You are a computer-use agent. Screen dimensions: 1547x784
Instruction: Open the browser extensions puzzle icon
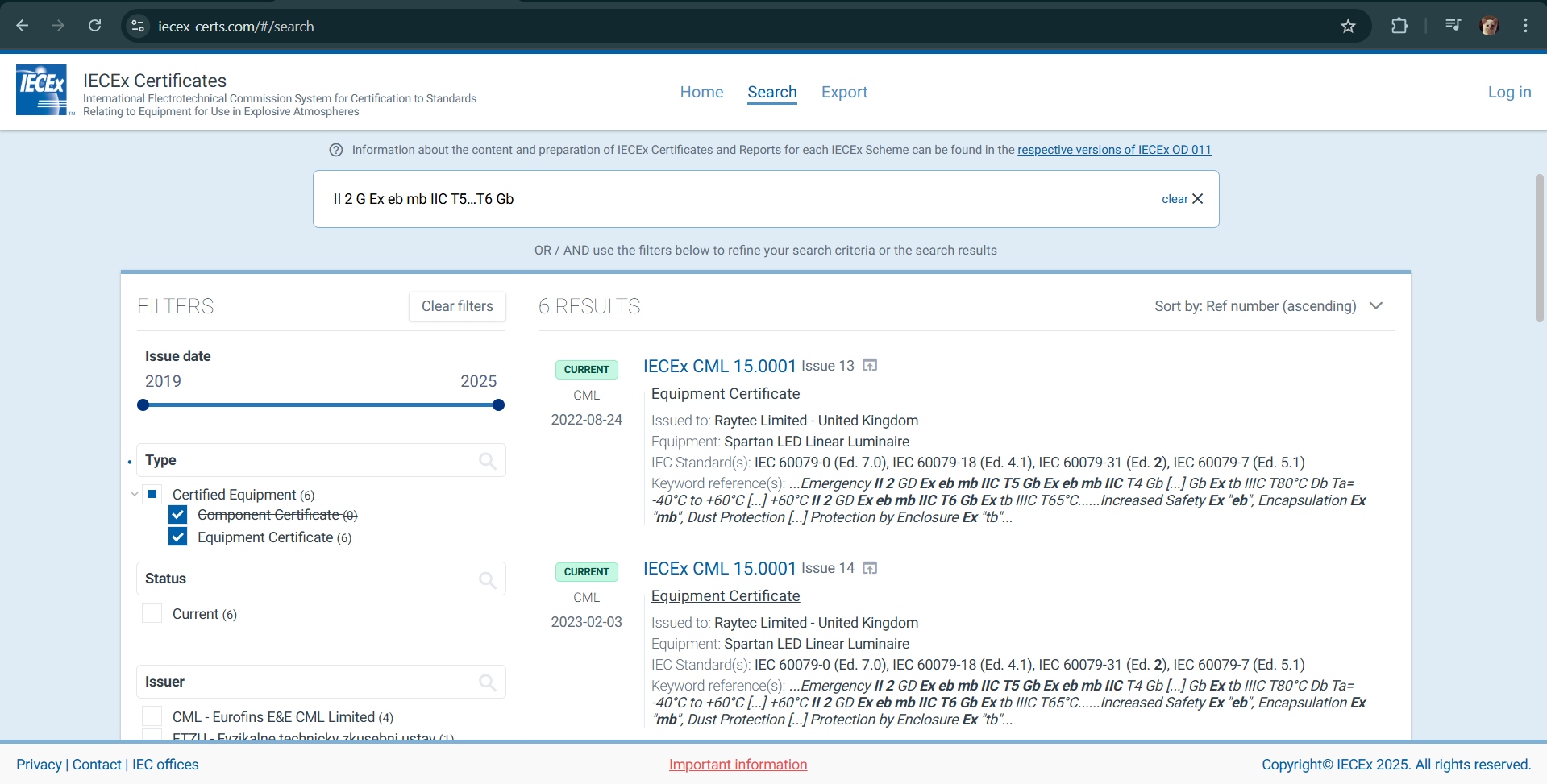[1399, 26]
